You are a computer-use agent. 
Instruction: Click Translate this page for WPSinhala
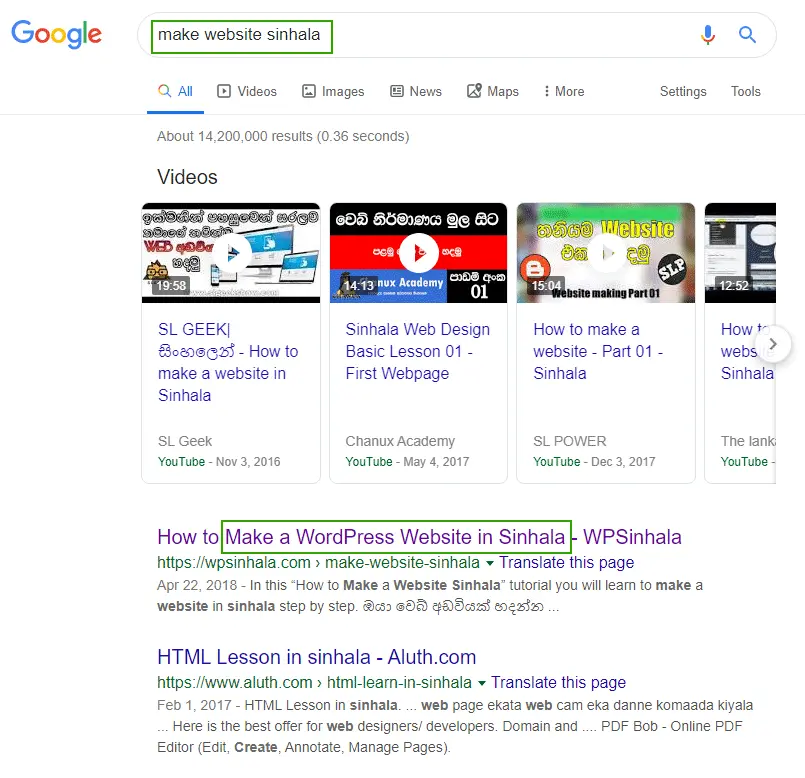(566, 562)
